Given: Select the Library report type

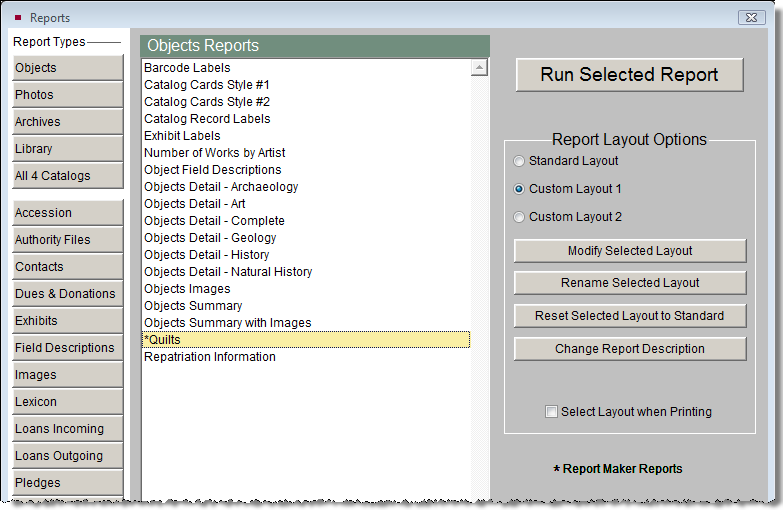Looking at the screenshot, I should click(x=67, y=149).
